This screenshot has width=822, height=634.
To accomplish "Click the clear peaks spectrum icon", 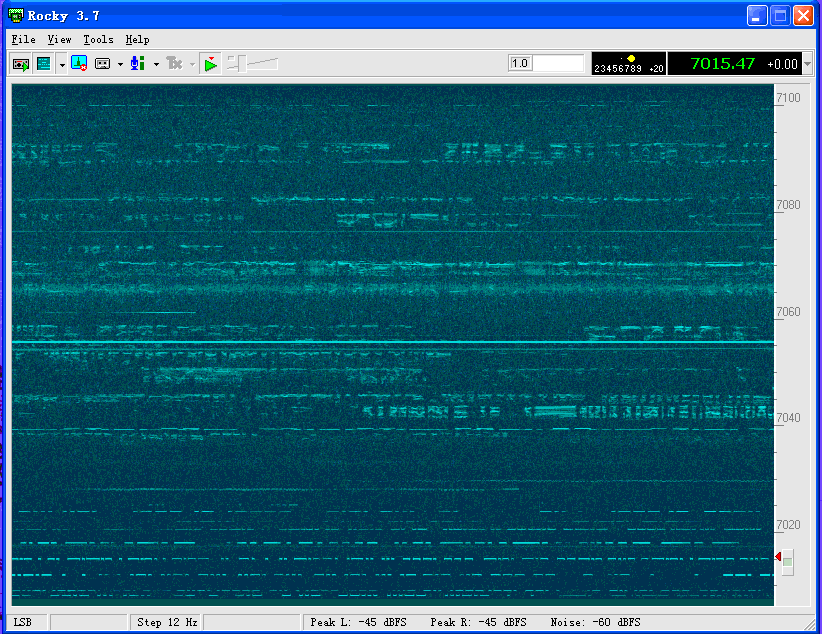I will click(79, 63).
